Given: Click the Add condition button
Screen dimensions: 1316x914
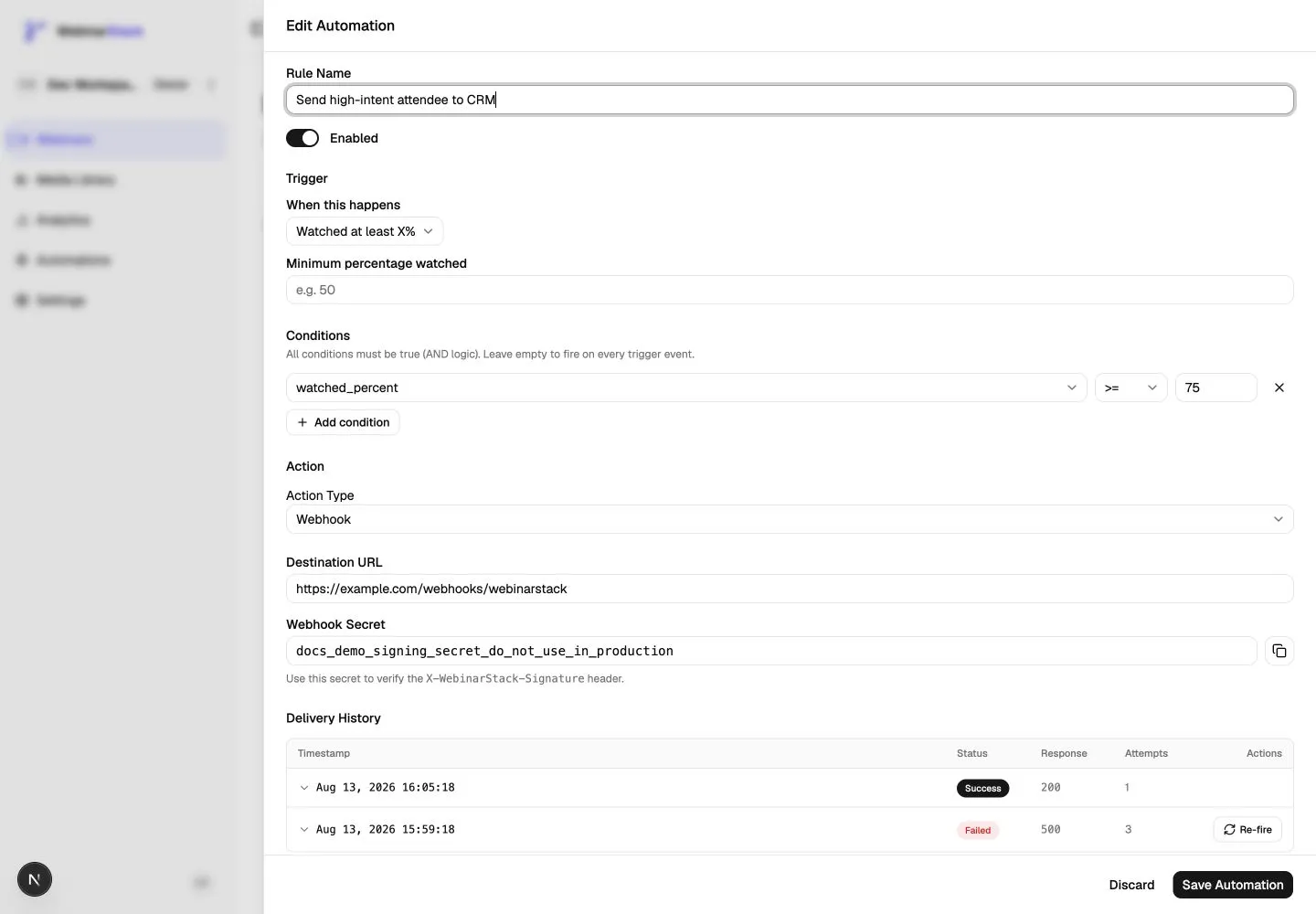Looking at the screenshot, I should coord(343,422).
